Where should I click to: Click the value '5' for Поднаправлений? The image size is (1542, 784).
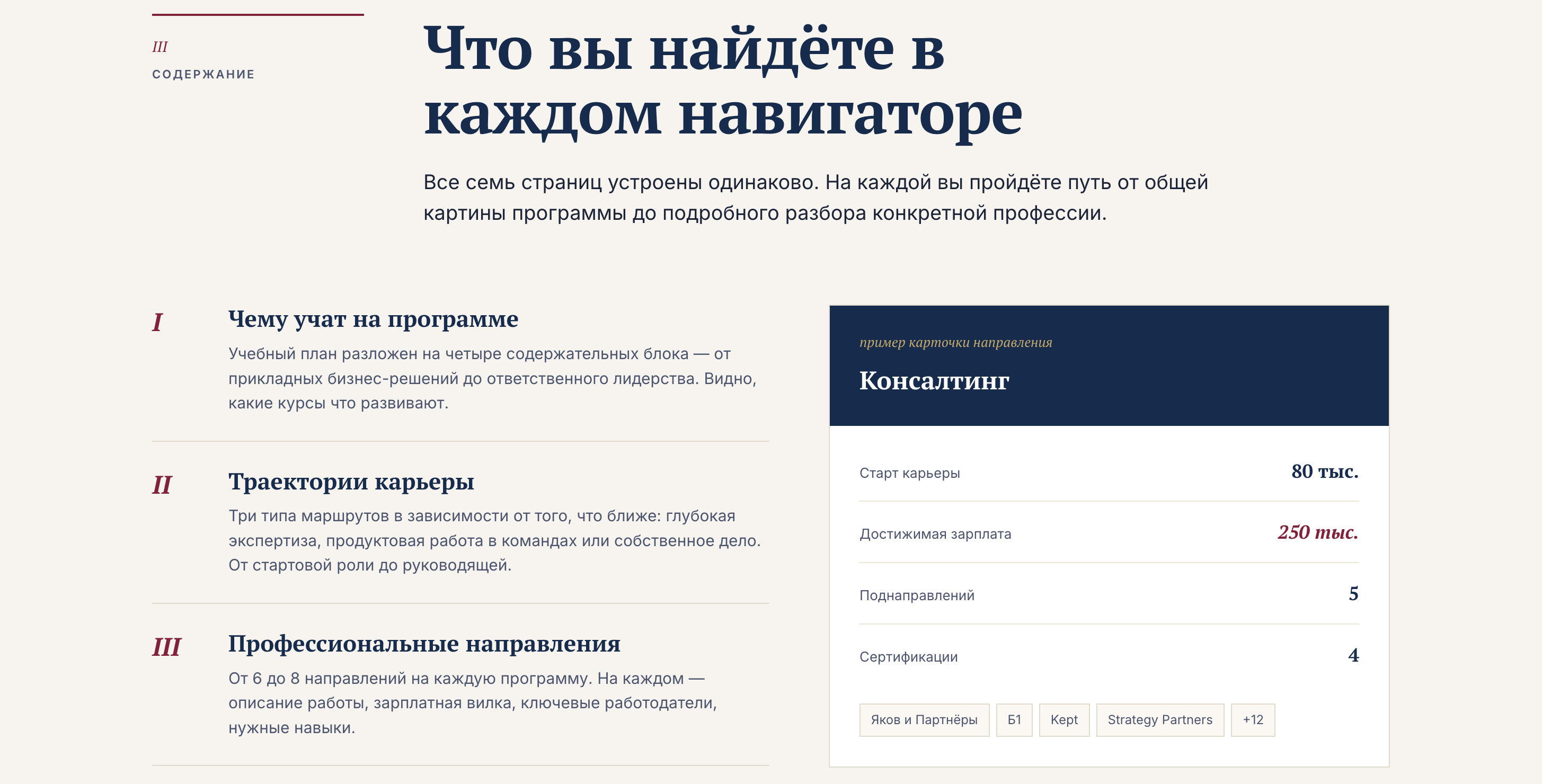coord(1353,594)
